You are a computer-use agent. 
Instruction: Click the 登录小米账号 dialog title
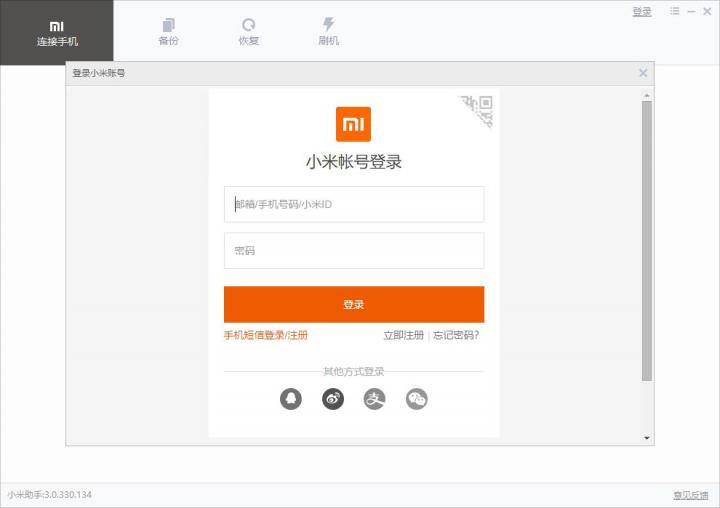pyautogui.click(x=99, y=73)
